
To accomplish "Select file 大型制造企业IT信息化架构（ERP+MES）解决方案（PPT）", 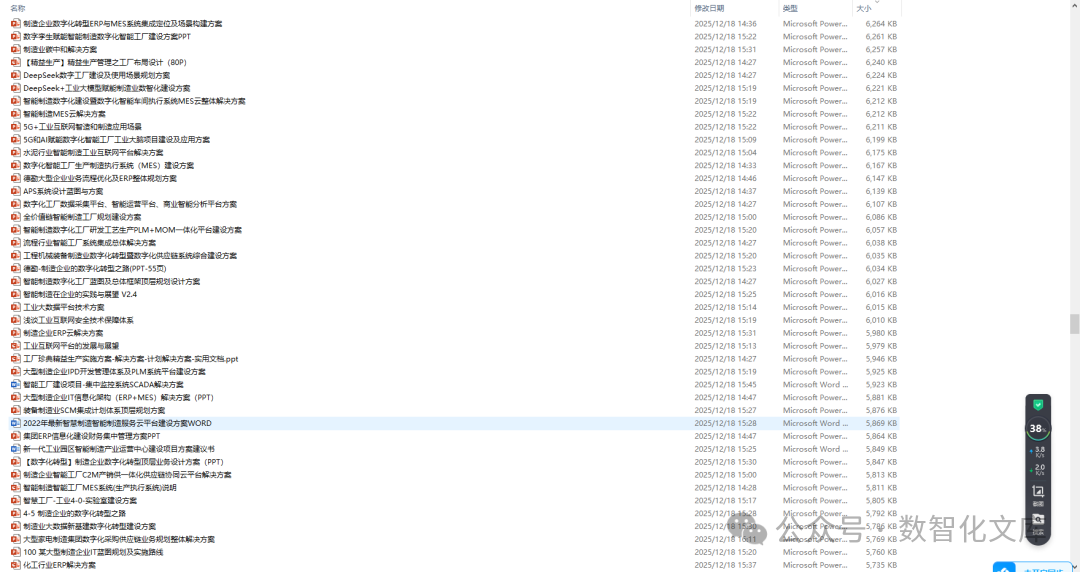I will tap(119, 398).
